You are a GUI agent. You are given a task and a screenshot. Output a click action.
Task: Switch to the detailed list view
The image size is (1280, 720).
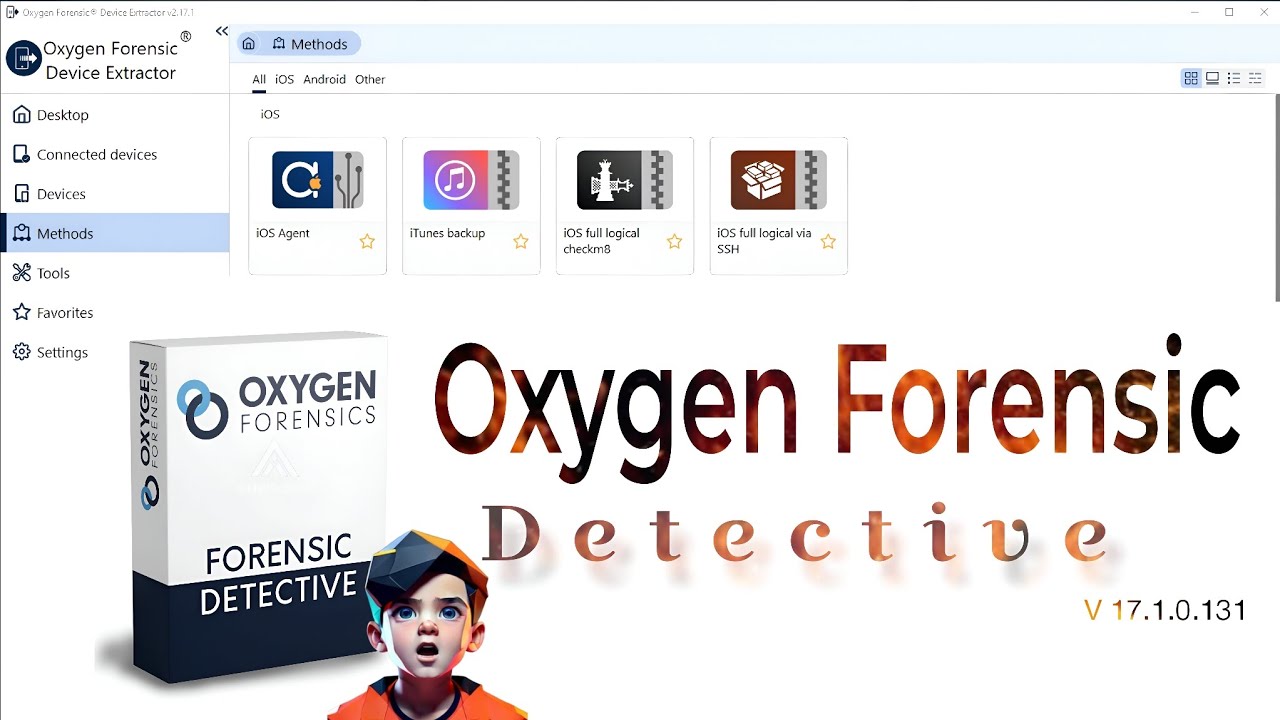(1255, 78)
